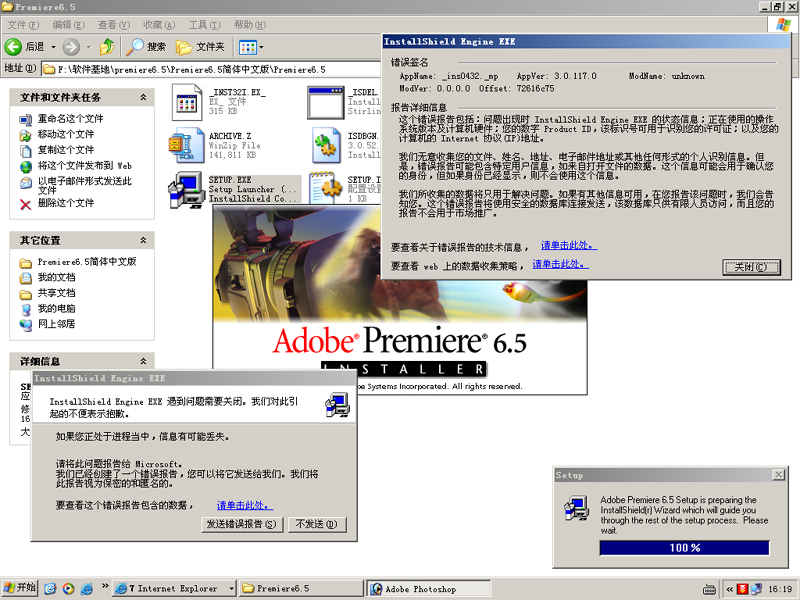Click the media player quick launch icon
This screenshot has height=600, width=800.
[x=68, y=588]
